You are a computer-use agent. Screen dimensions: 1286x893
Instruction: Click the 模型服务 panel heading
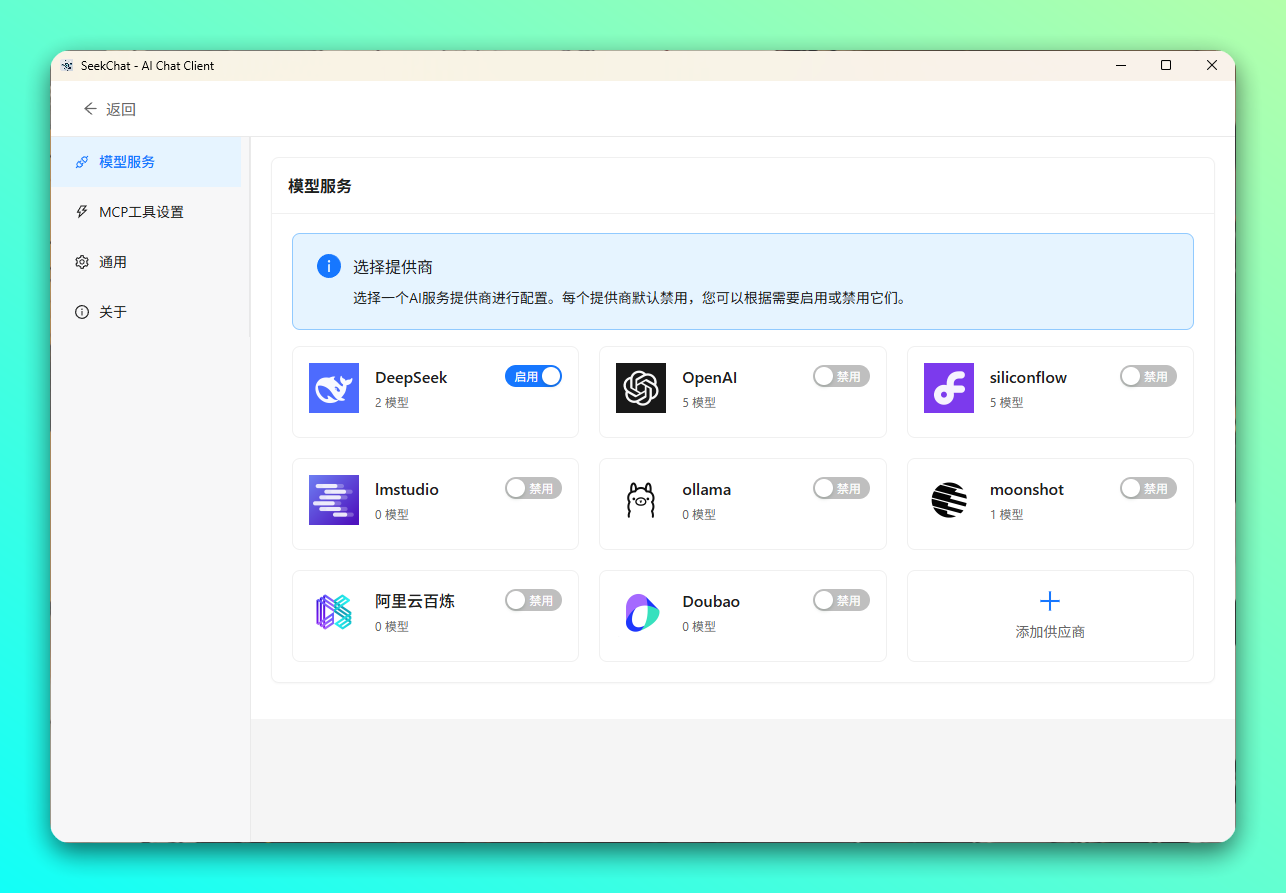pos(320,186)
